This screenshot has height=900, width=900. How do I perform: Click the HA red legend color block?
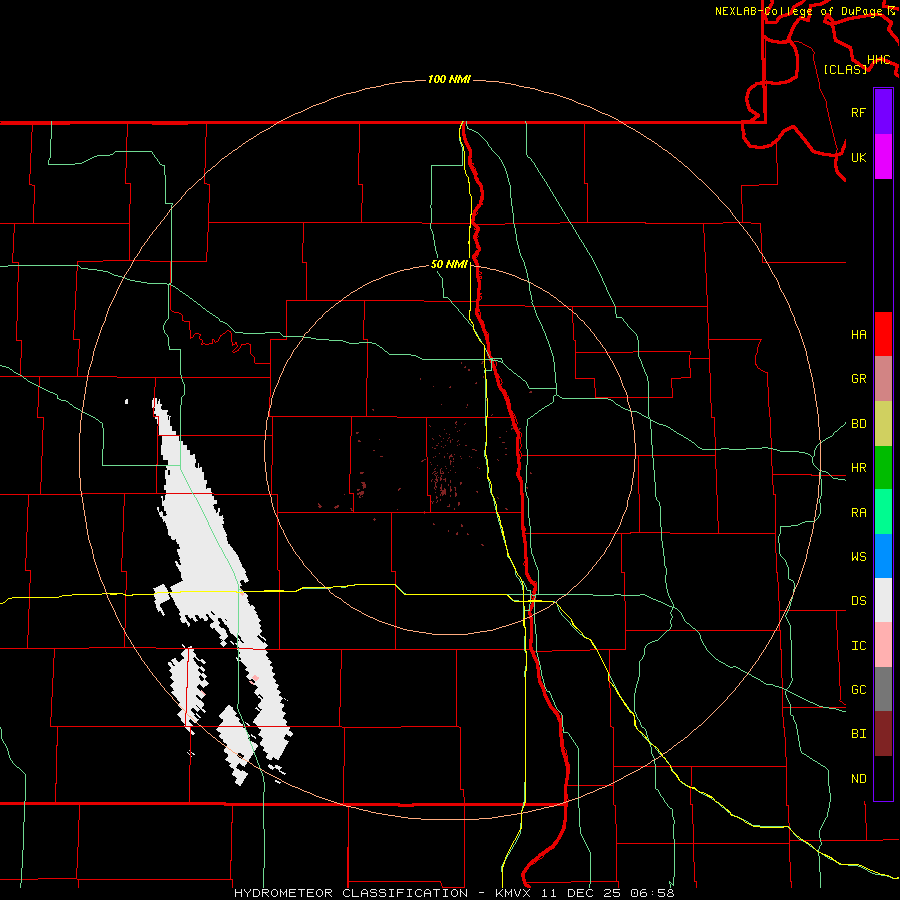(x=883, y=334)
